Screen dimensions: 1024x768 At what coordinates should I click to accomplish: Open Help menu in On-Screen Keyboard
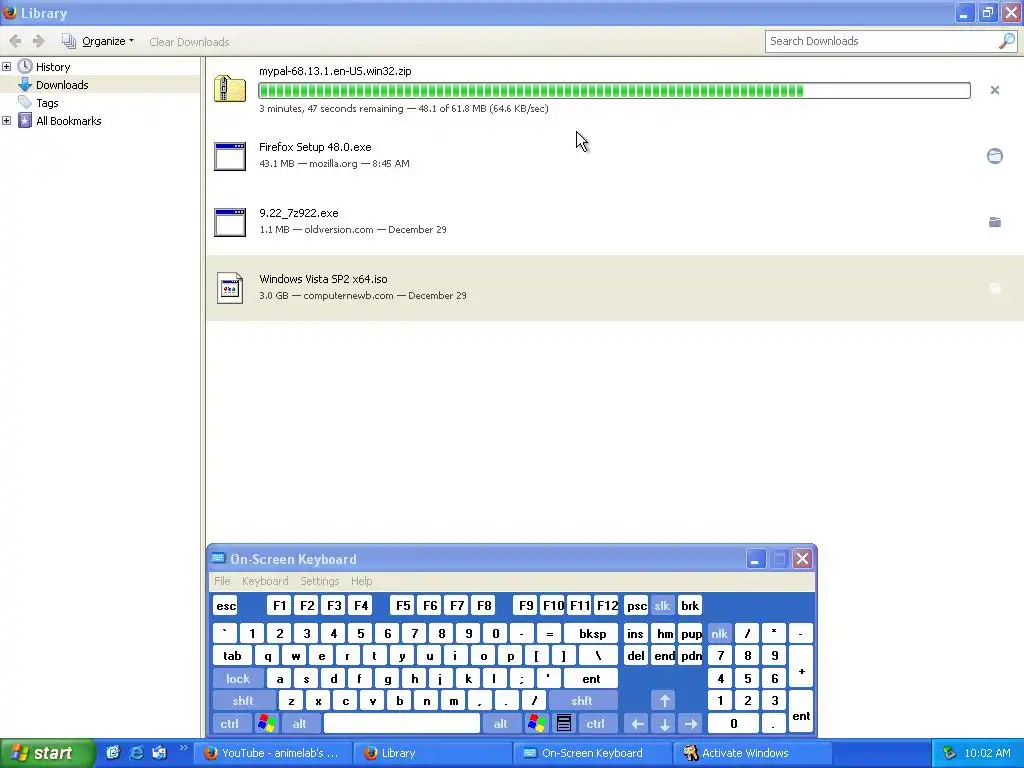361,581
